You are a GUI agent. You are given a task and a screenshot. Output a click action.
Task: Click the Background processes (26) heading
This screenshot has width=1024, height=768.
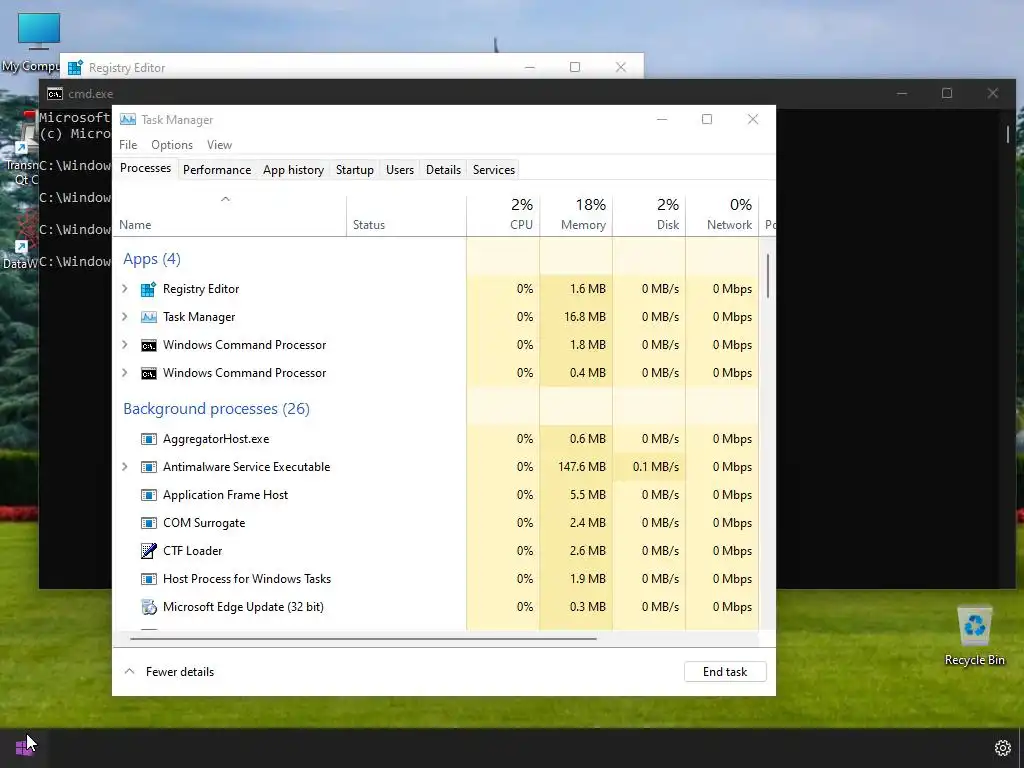[x=216, y=409]
